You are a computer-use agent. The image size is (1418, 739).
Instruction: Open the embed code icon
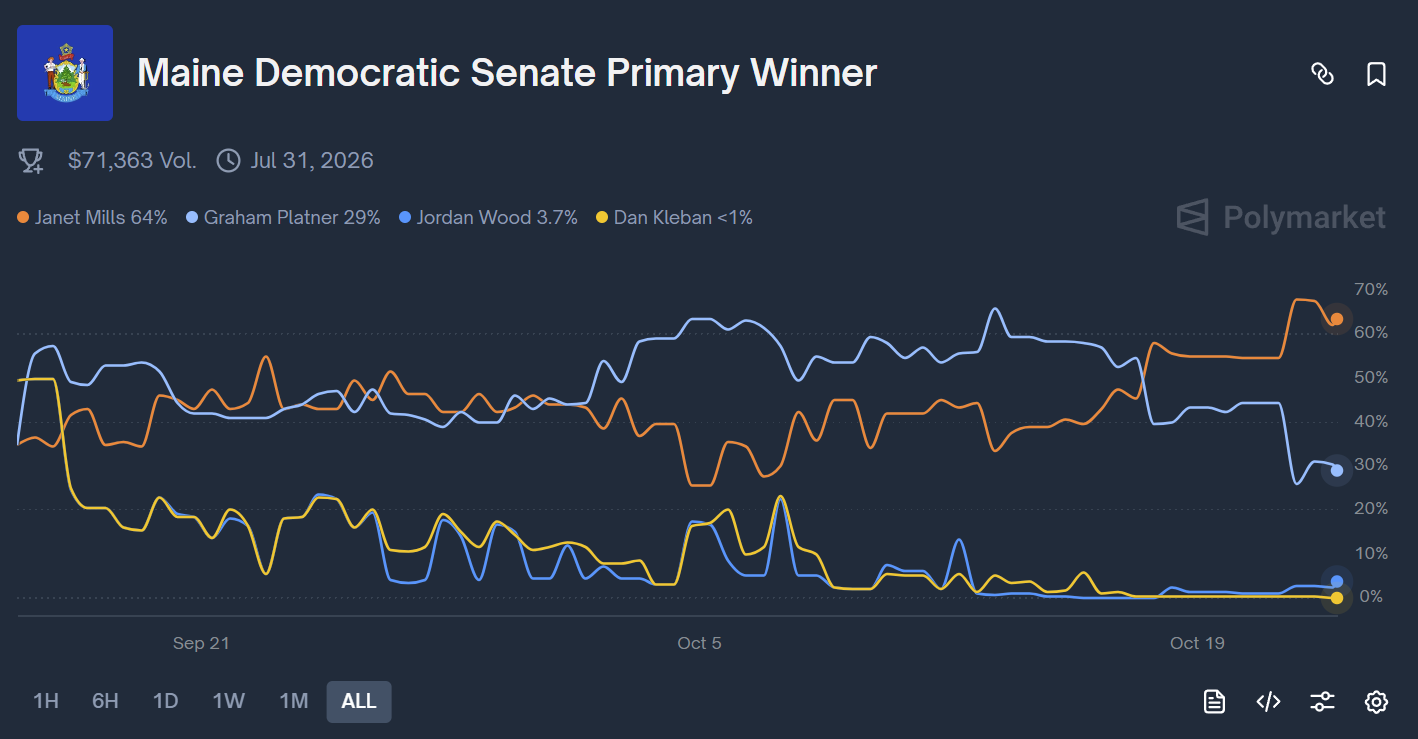coord(1268,701)
